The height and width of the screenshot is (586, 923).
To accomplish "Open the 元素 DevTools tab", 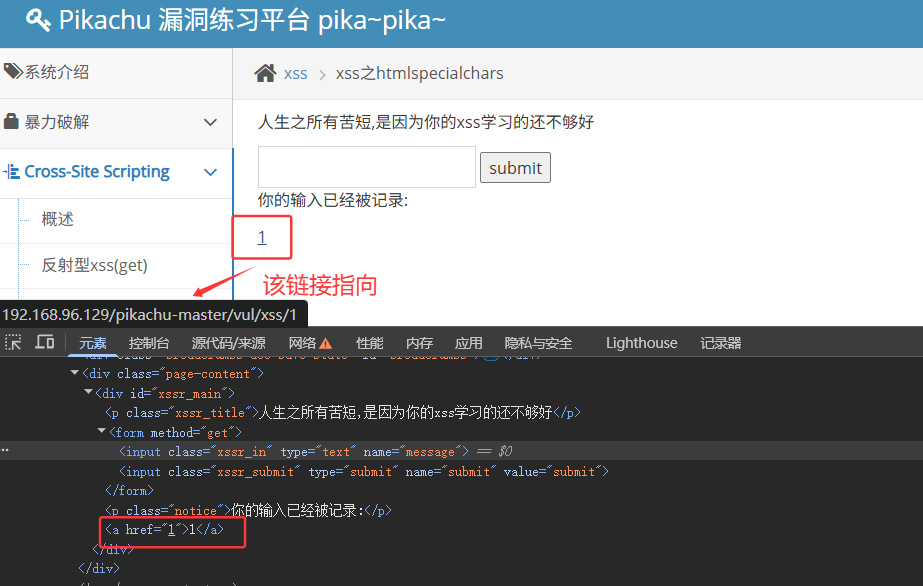I will tap(92, 343).
